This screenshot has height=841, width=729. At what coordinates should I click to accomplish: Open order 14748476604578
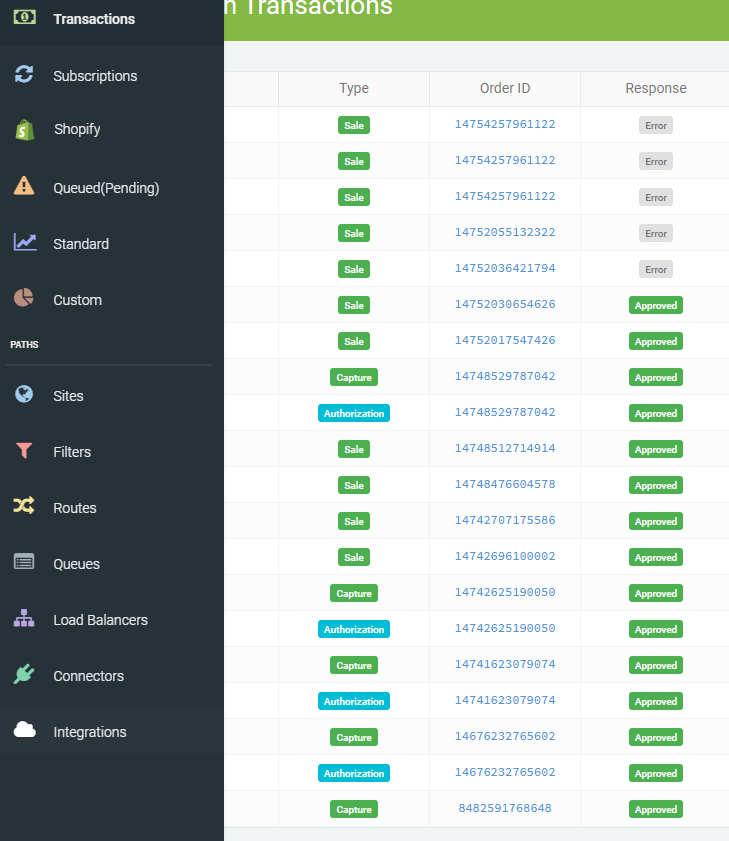(505, 484)
